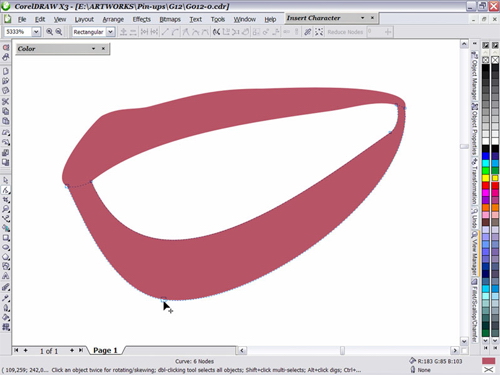This screenshot has height=375, width=500.
Task: Open first palette's top menu arrow
Action: [x=486, y=45]
